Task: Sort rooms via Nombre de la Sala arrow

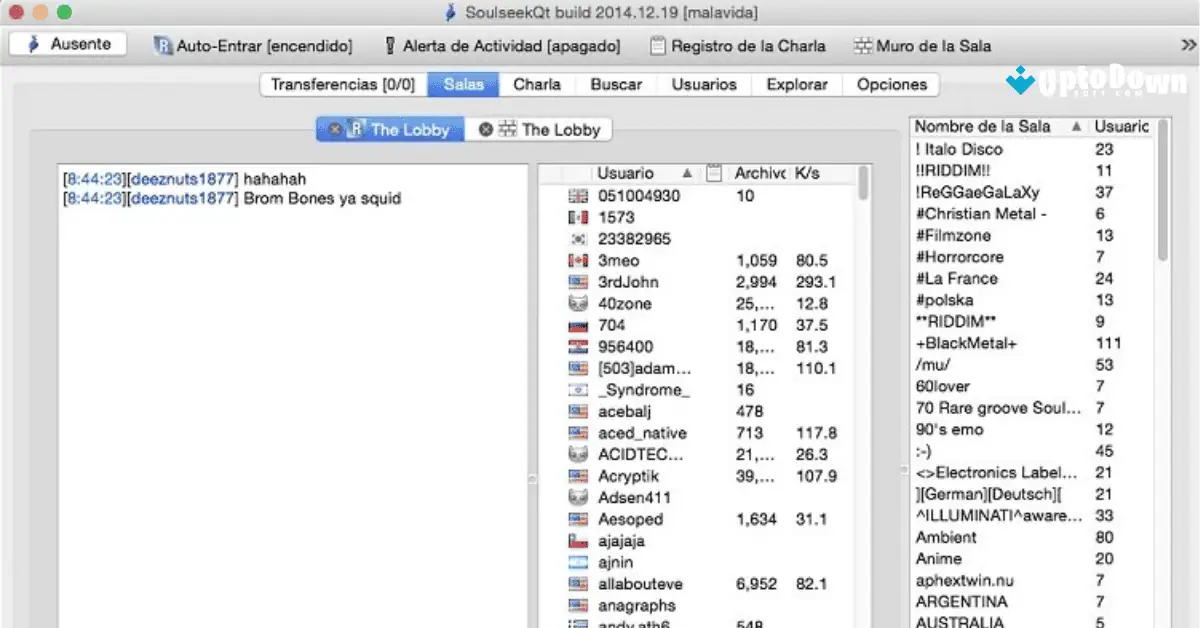Action: point(1077,126)
